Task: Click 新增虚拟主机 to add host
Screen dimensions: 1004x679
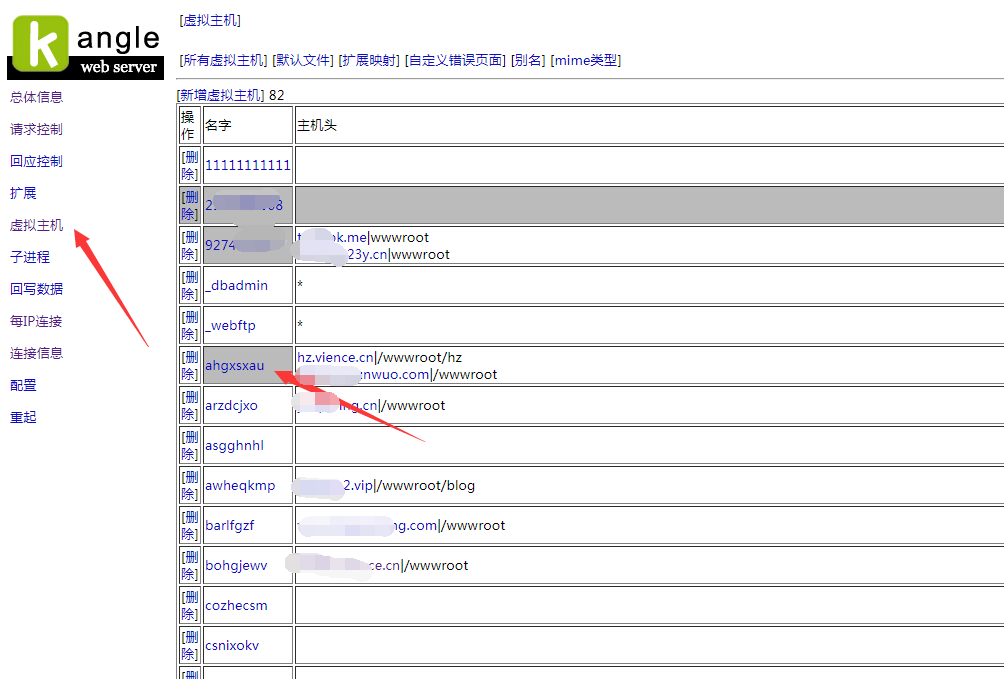Action: coord(221,95)
